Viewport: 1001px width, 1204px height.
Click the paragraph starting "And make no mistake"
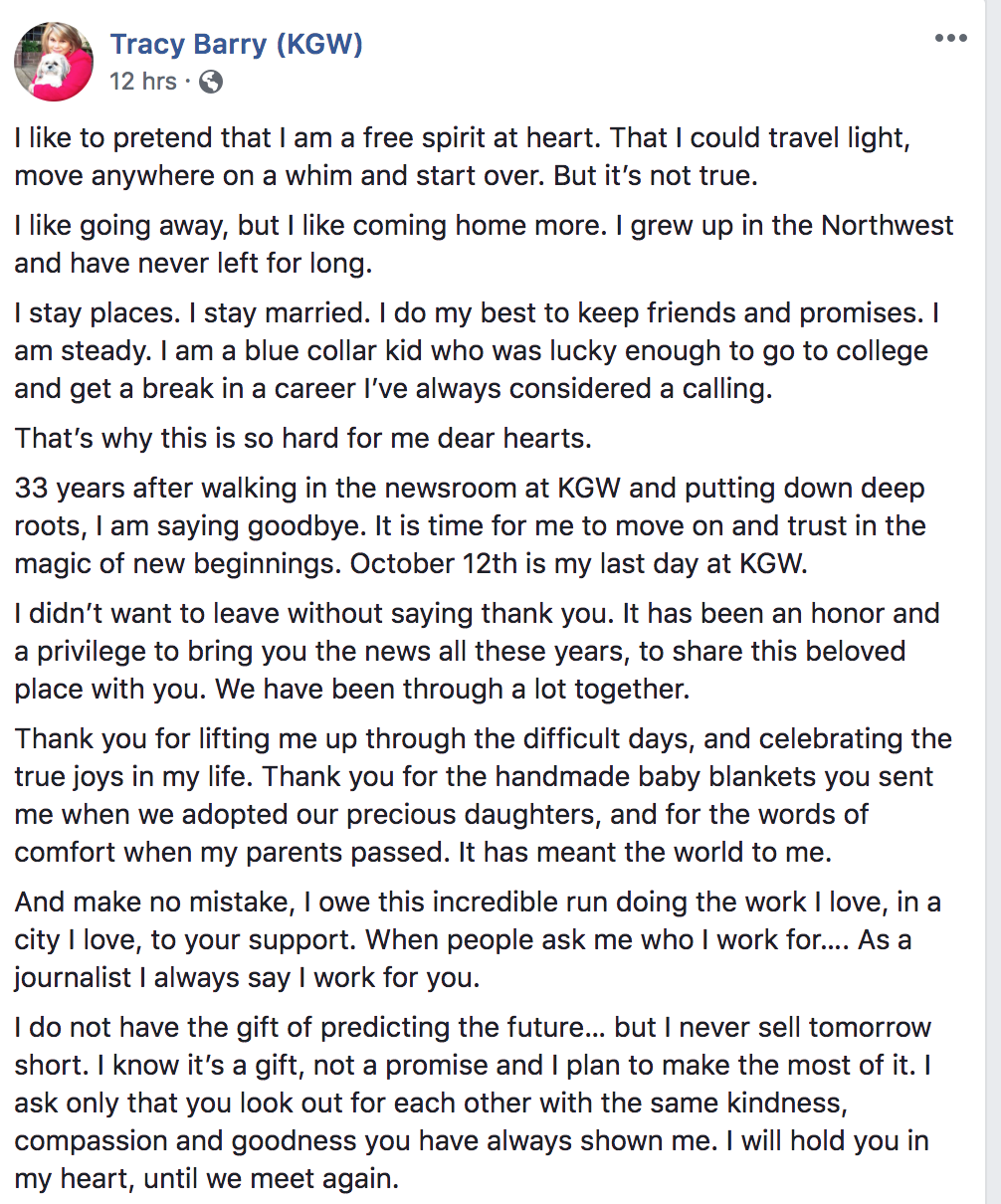[478, 939]
